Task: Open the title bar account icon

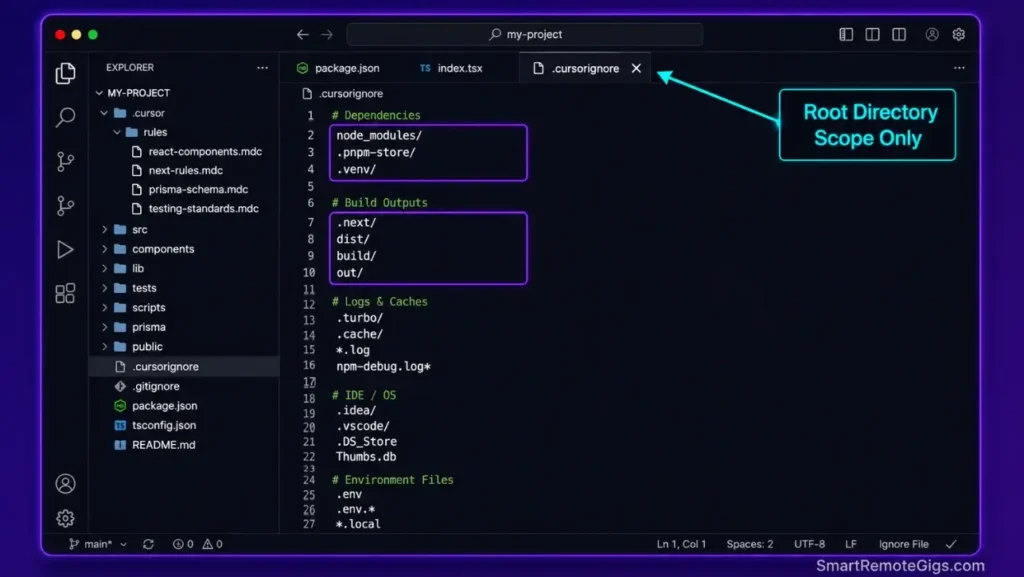Action: pyautogui.click(x=932, y=35)
